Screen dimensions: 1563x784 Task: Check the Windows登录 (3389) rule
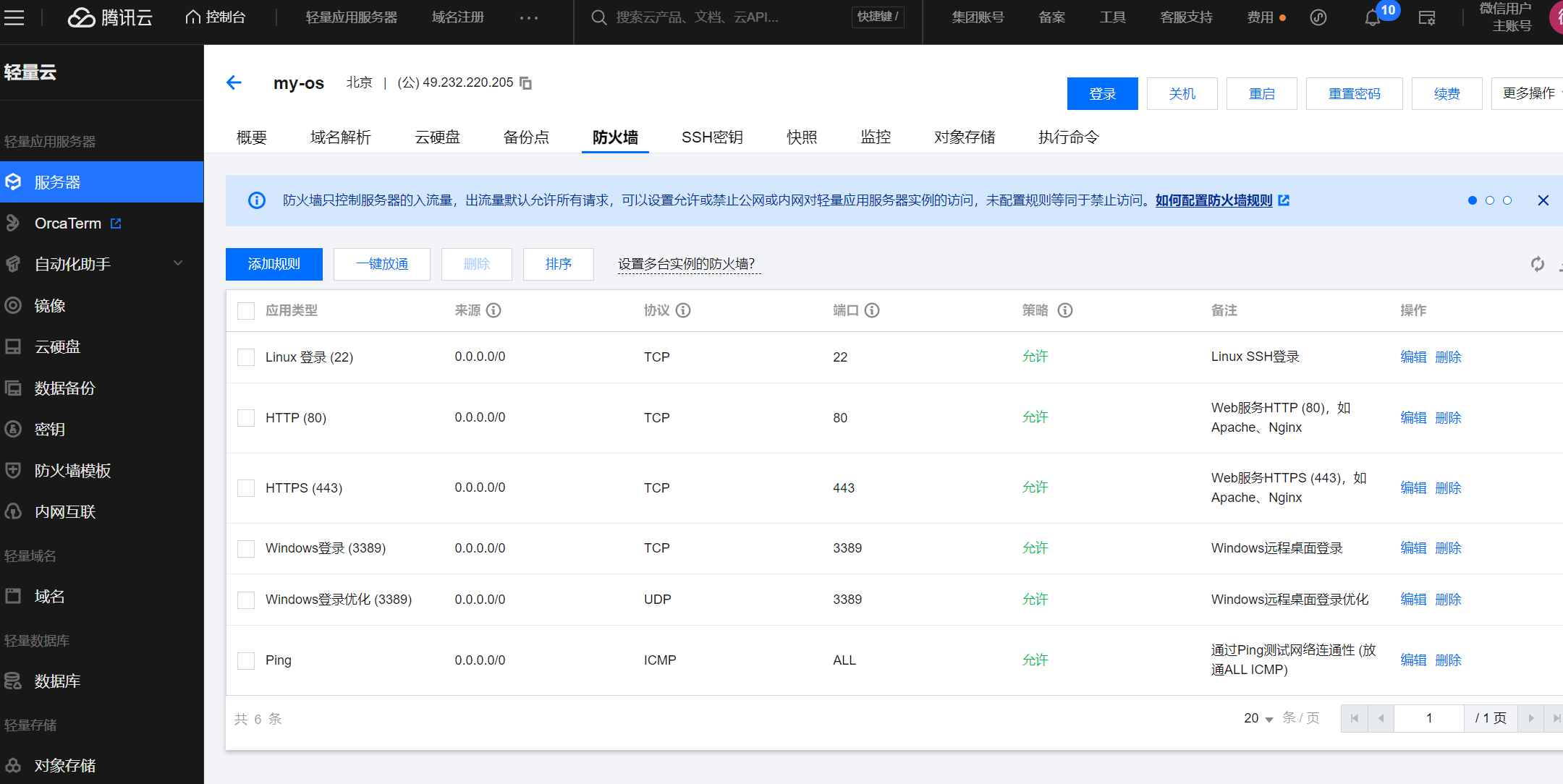pyautogui.click(x=246, y=549)
